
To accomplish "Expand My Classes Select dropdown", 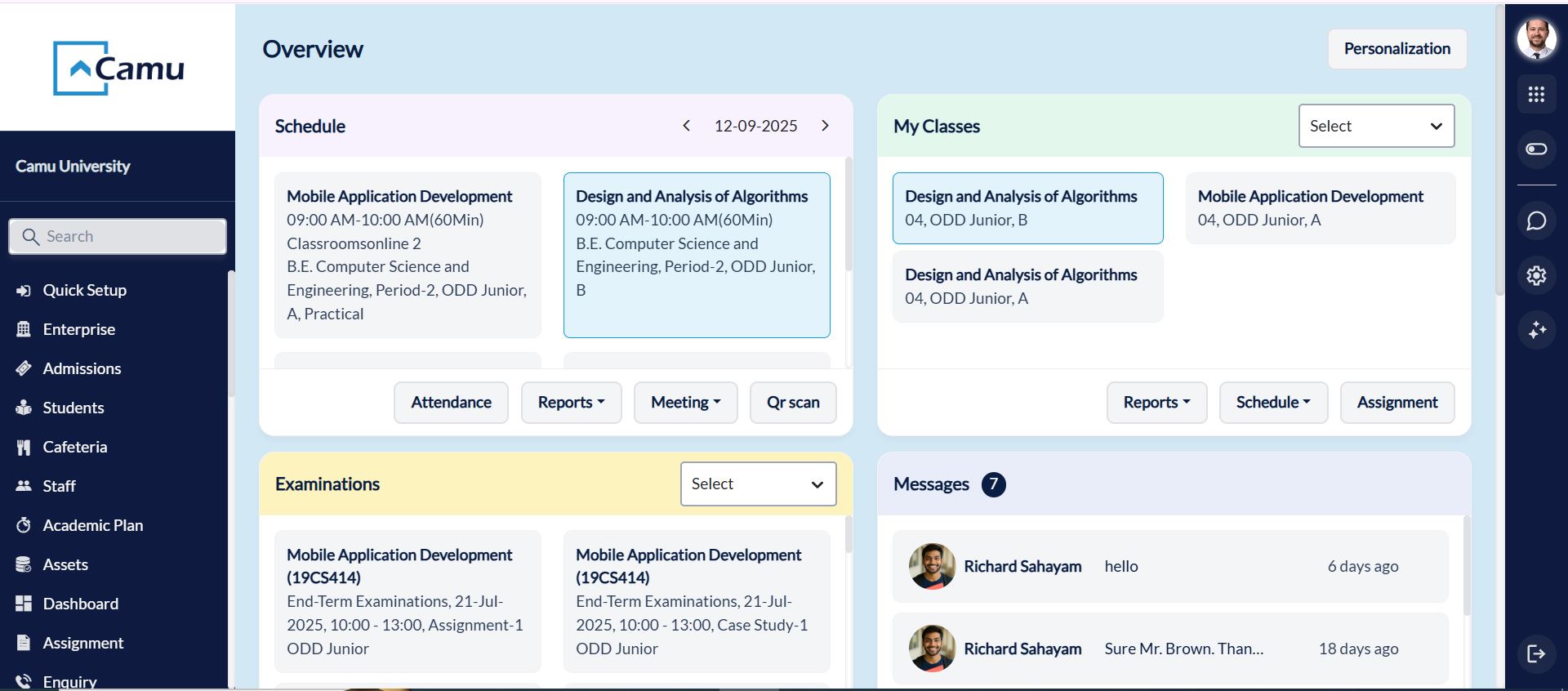I will coord(1376,126).
